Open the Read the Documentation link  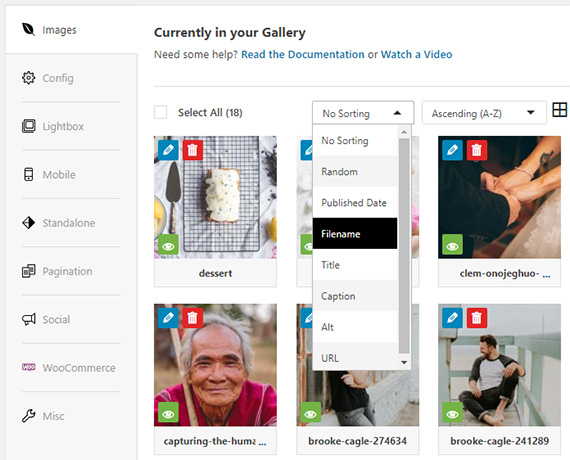(303, 55)
